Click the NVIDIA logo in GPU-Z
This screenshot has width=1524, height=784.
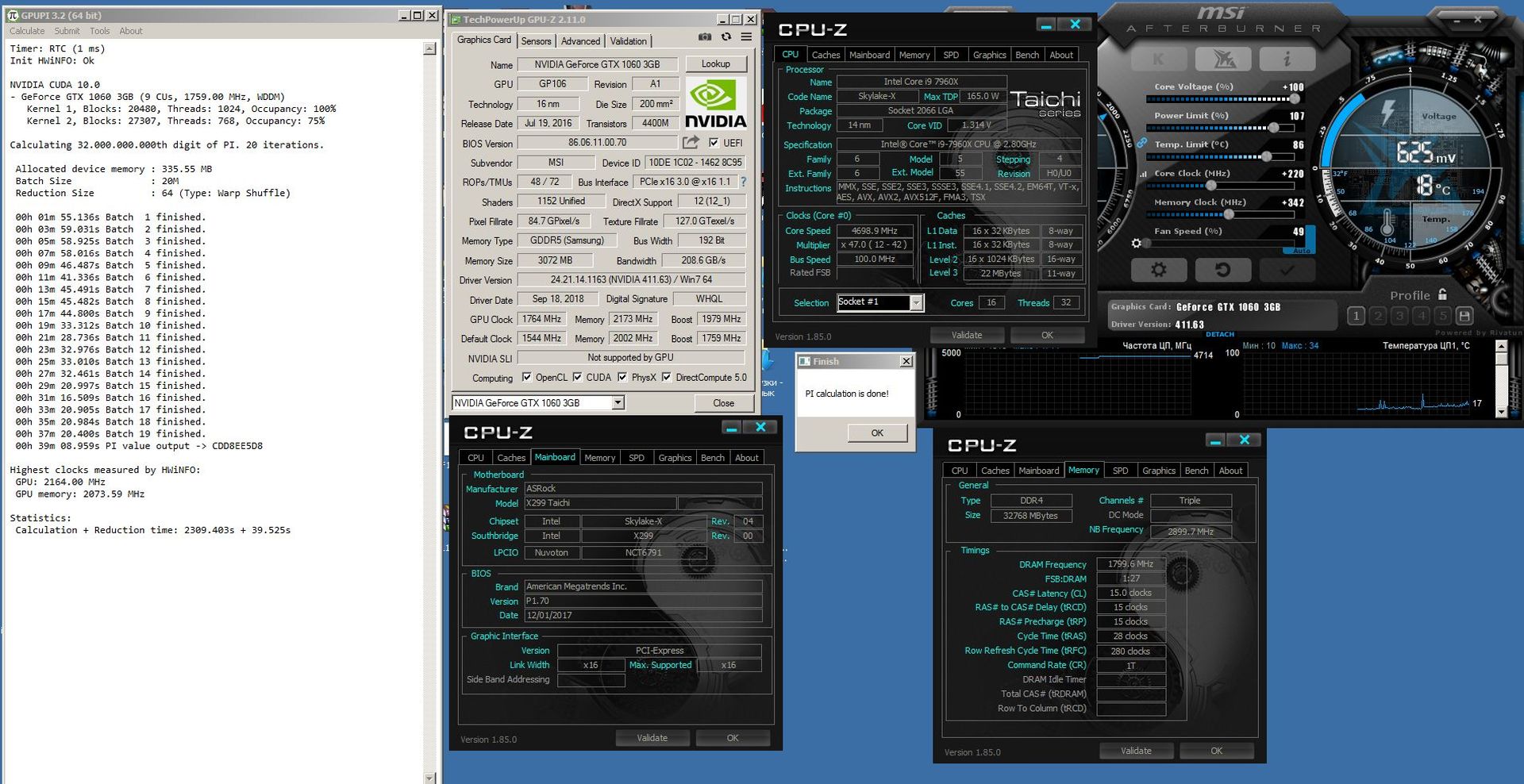[716, 103]
